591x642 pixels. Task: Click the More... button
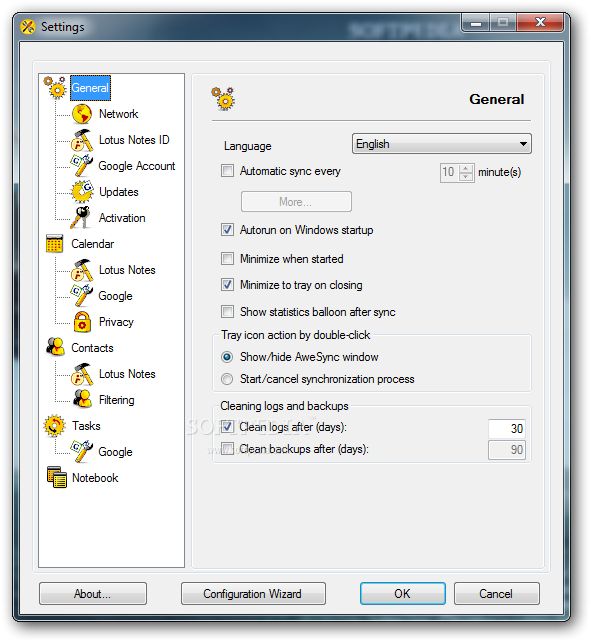[296, 201]
